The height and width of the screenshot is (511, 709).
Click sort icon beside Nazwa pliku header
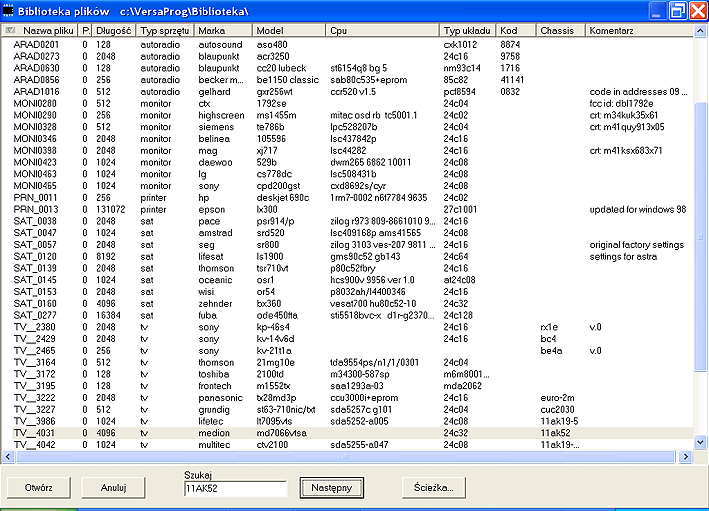pos(10,31)
